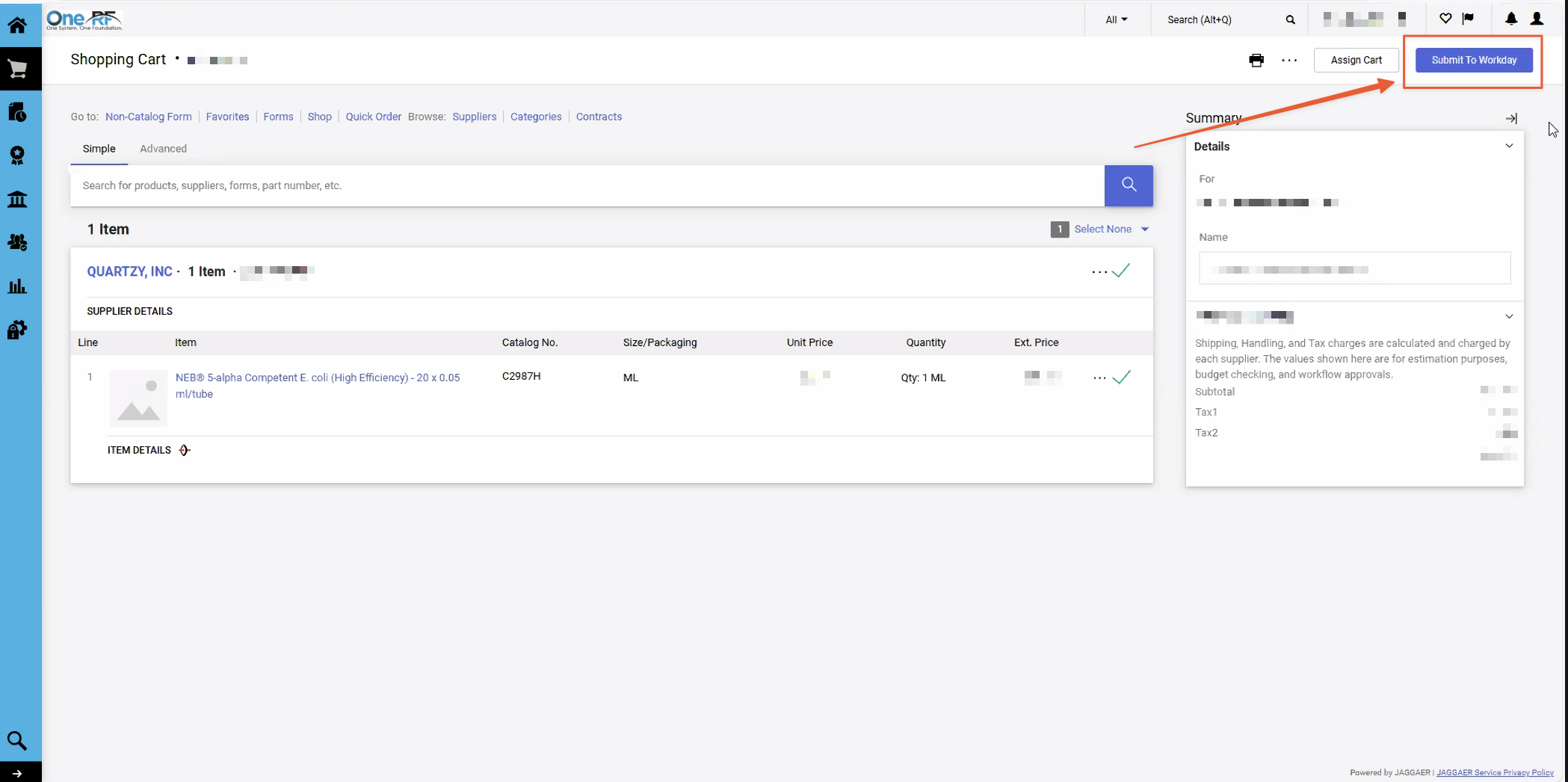Open the Home icon in sidebar
Viewport: 1568px width, 782px height.
click(x=17, y=25)
